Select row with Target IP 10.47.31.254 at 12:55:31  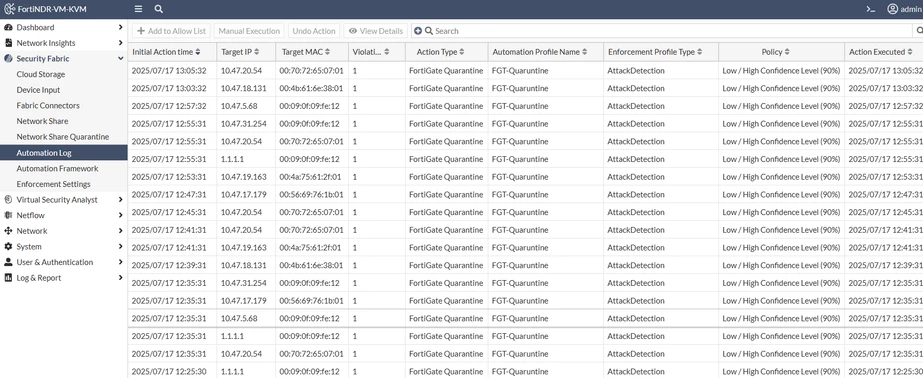coord(525,124)
